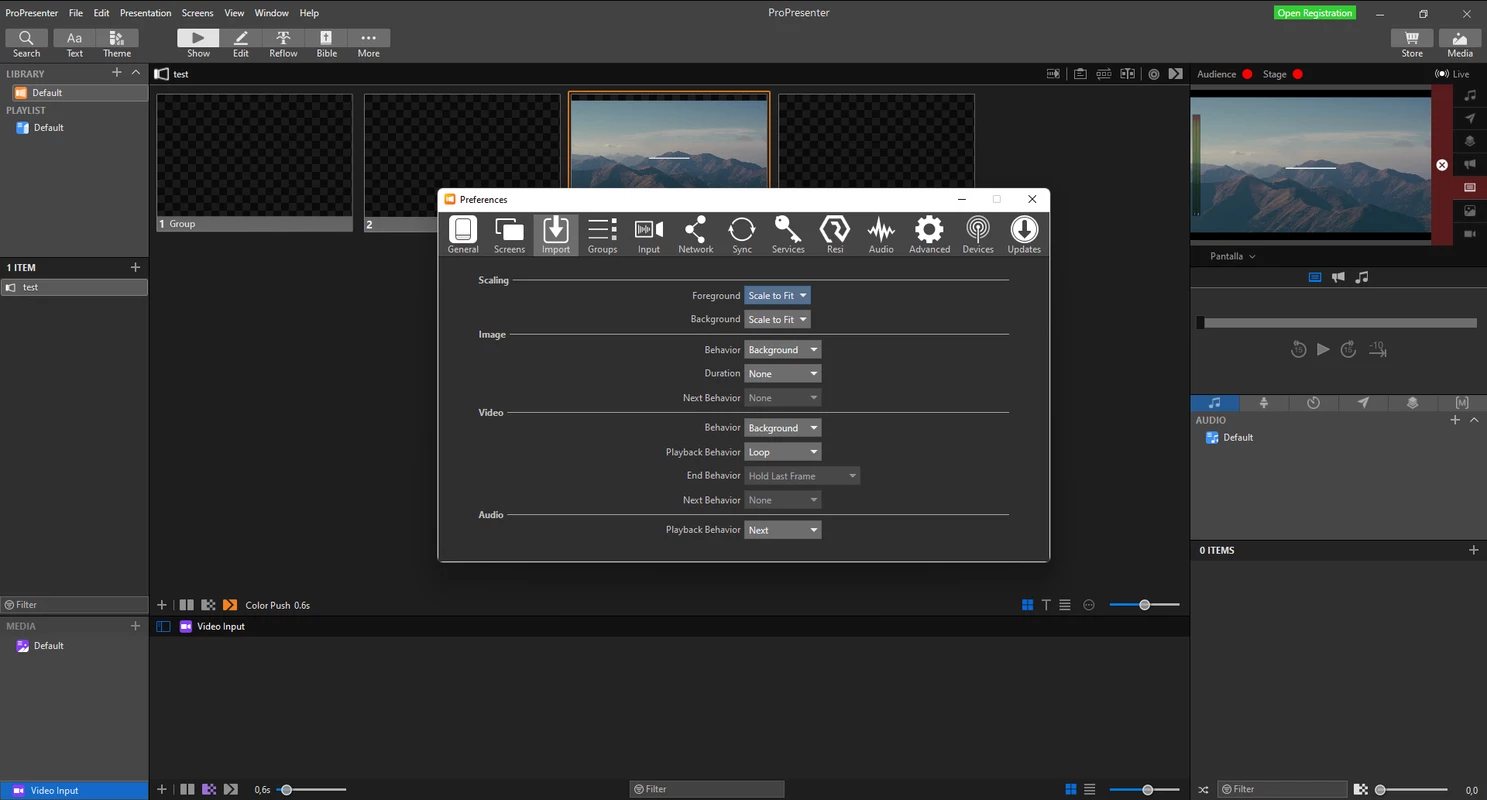
Task: Open the Reflow editor
Action: [x=283, y=43]
